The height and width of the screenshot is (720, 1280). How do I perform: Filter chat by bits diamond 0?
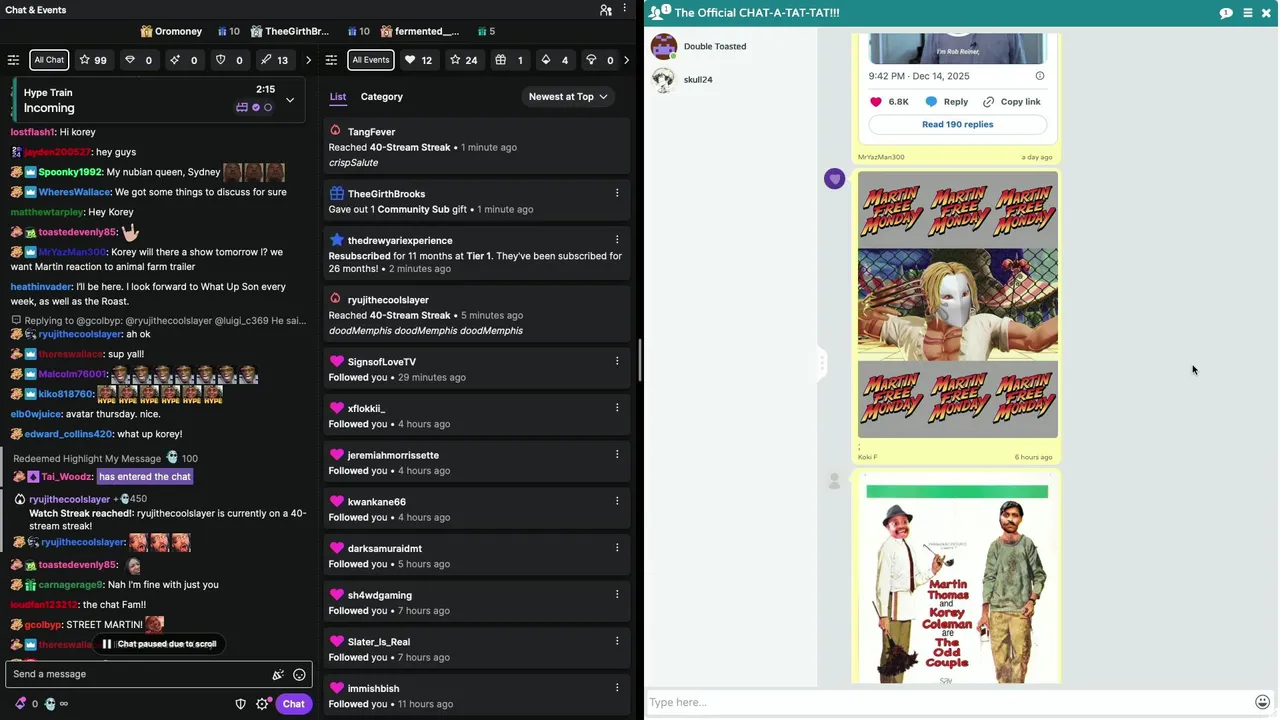click(x=138, y=60)
